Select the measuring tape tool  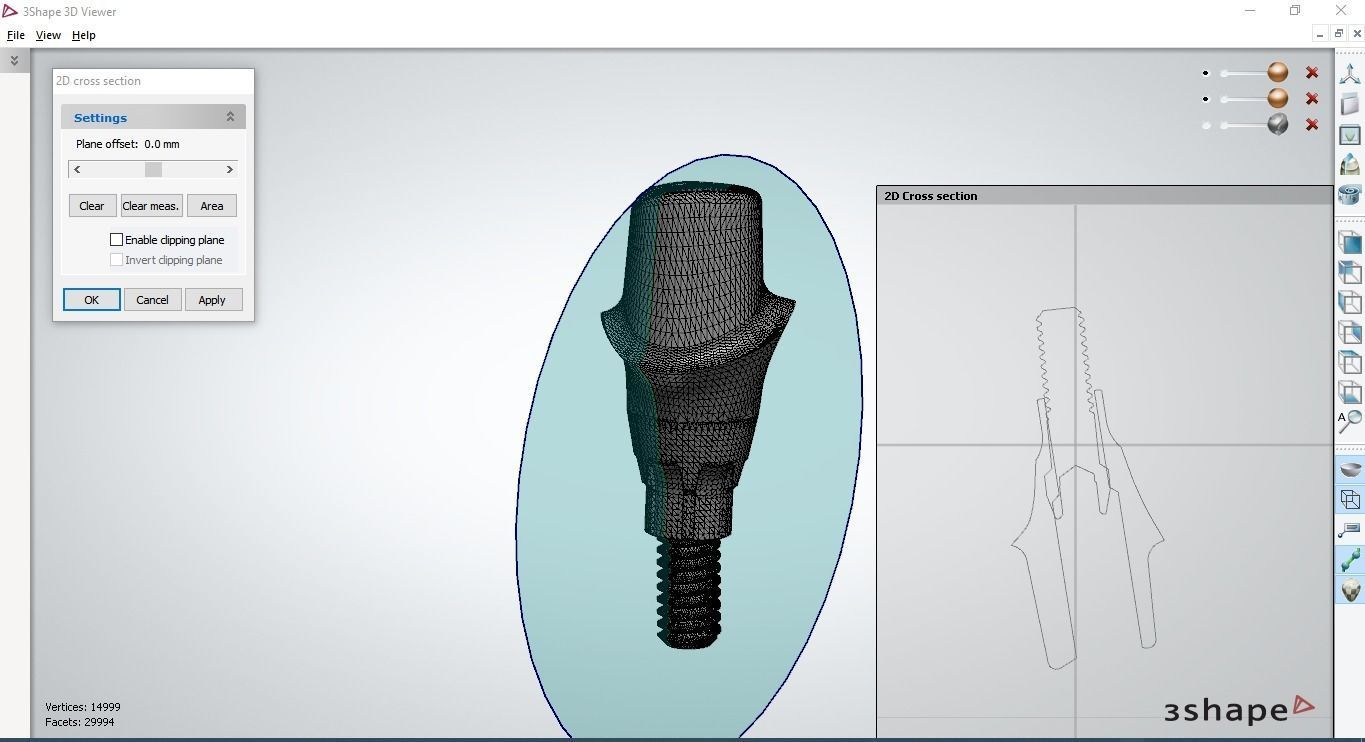pos(1350,194)
